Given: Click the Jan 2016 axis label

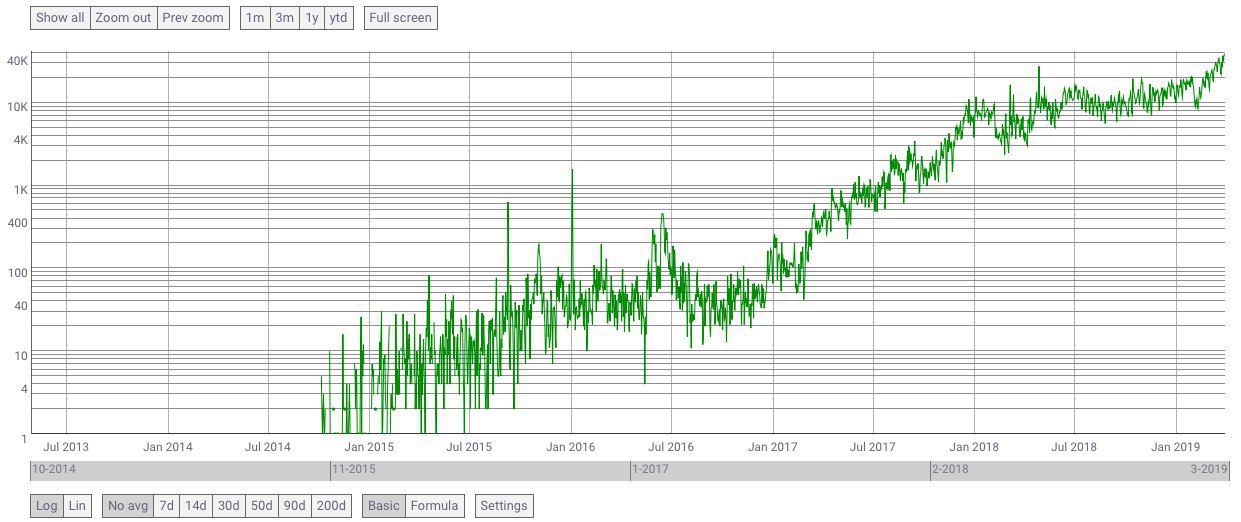Looking at the screenshot, I should coord(571,447).
